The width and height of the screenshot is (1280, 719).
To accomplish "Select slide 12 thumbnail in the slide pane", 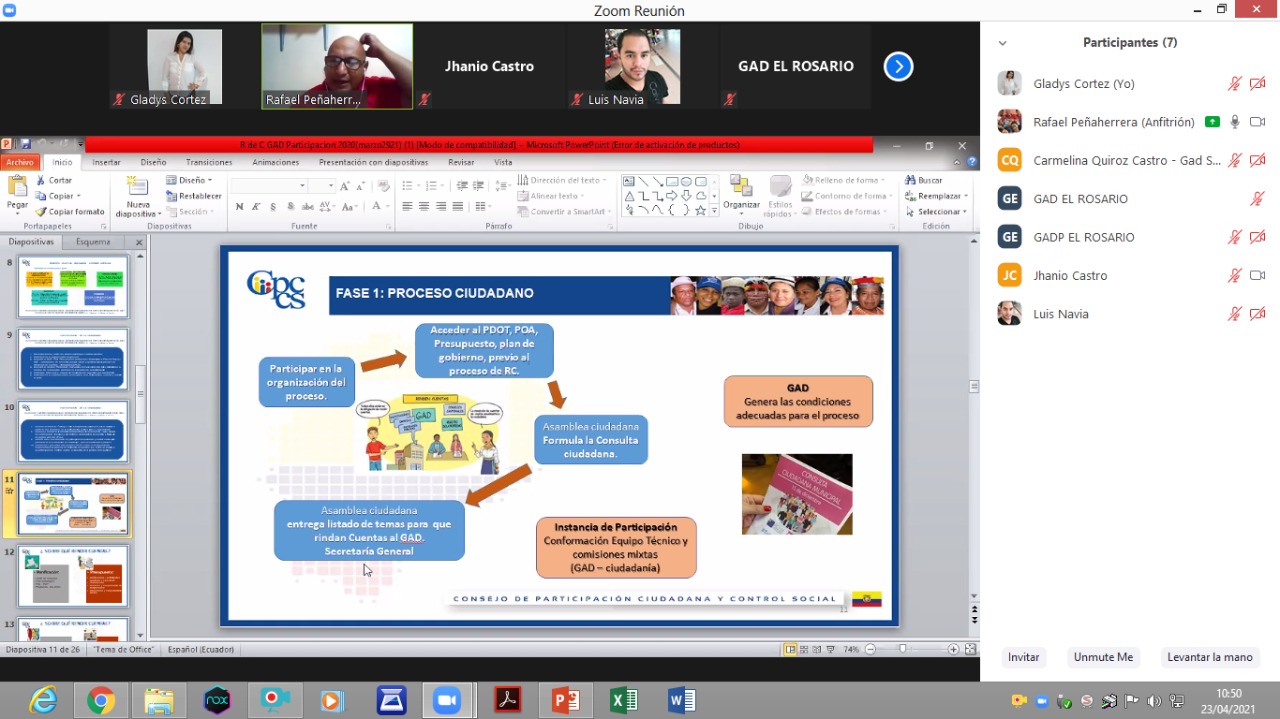I will [x=73, y=577].
